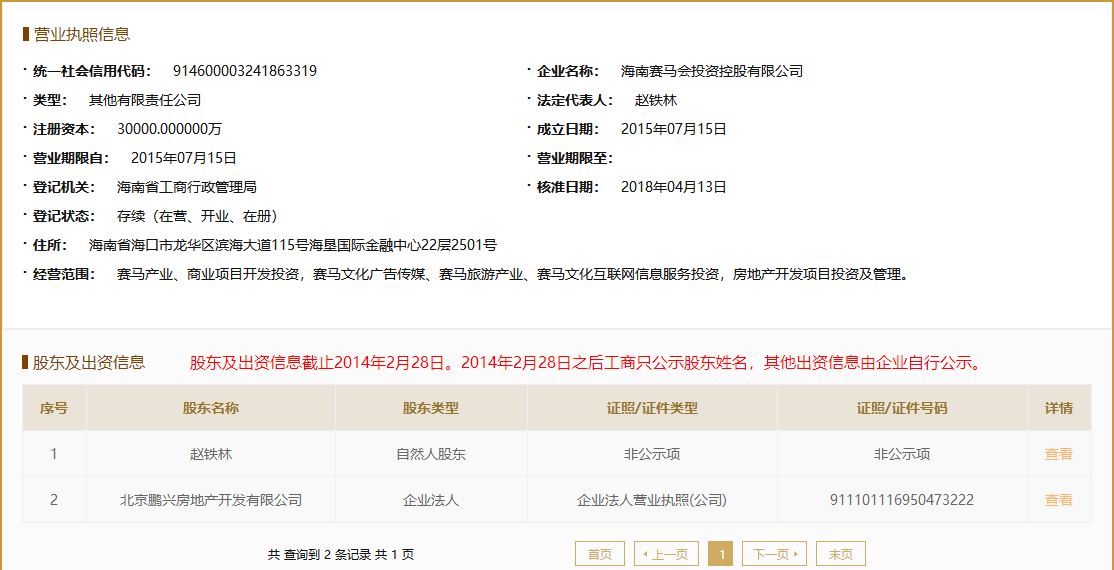This screenshot has height=570, width=1114.
Task: Click the credit code 914600003241863319
Action: coord(245,71)
